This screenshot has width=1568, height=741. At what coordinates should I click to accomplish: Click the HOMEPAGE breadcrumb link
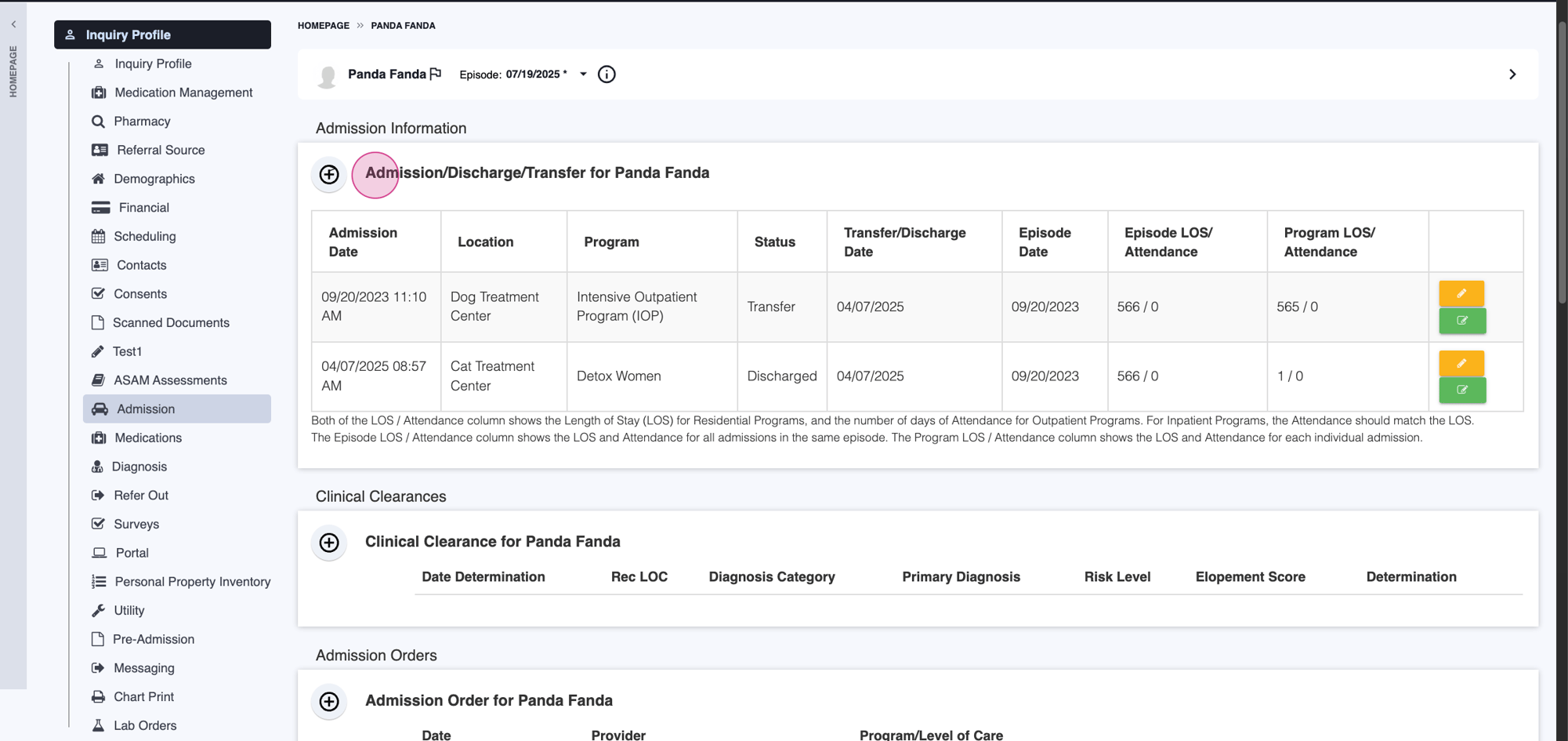pyautogui.click(x=323, y=26)
